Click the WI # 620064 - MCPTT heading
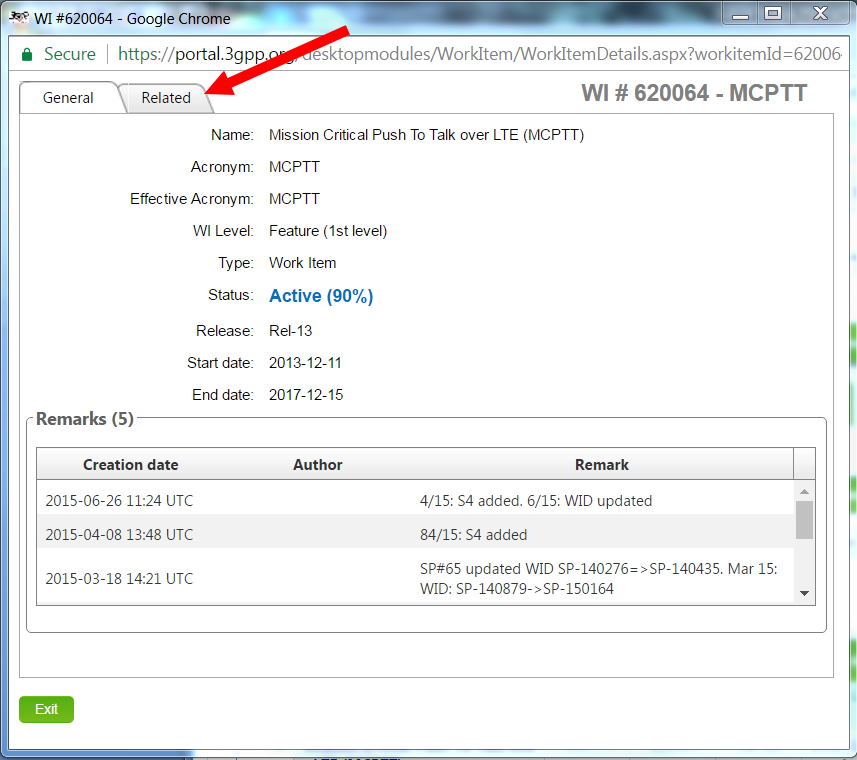Viewport: 857px width, 760px height. tap(694, 93)
